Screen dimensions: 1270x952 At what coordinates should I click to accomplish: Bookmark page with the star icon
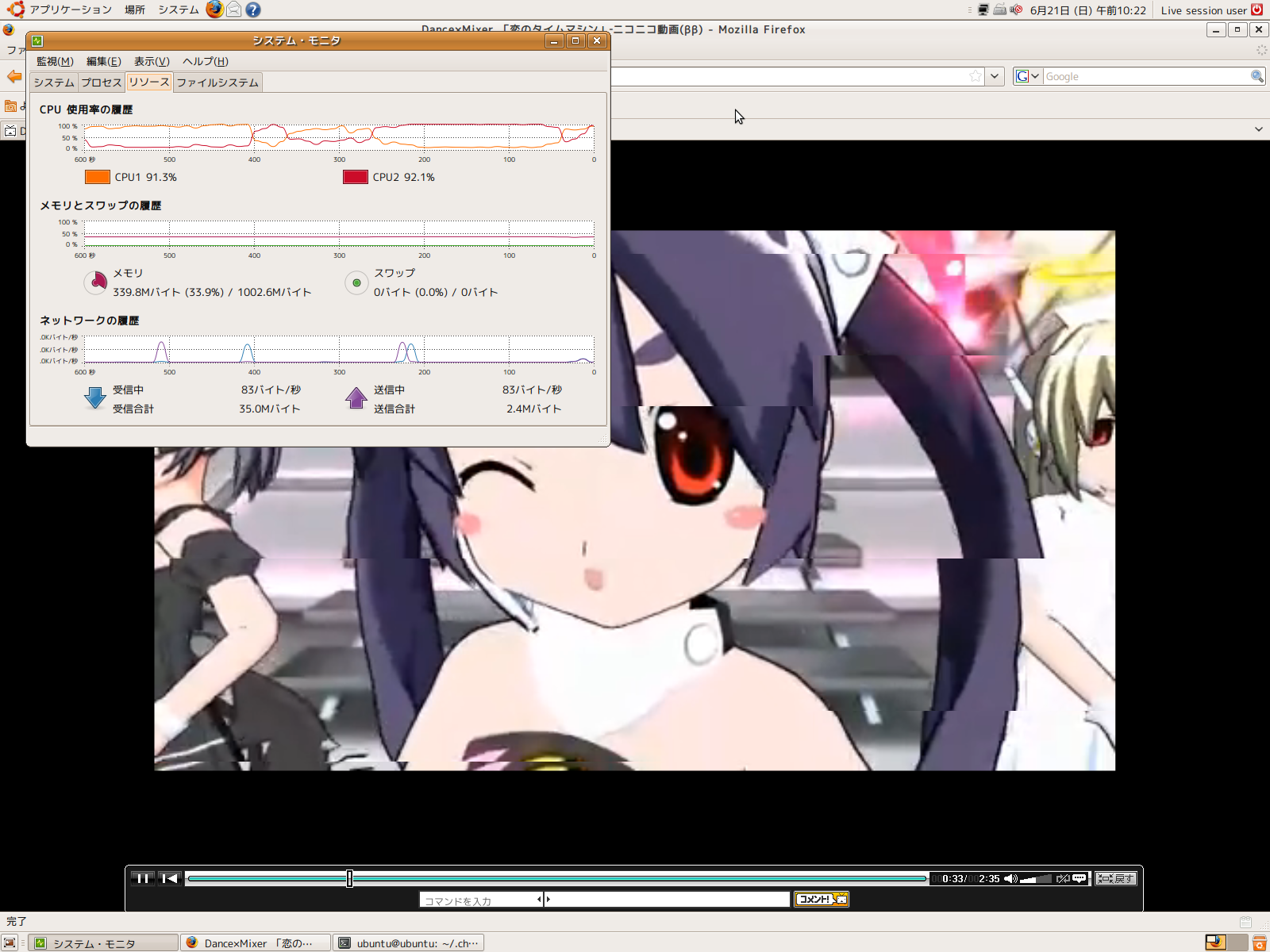(976, 76)
